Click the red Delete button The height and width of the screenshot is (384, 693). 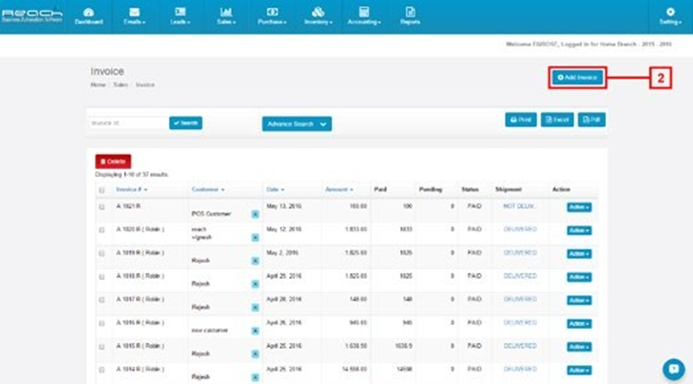tap(113, 161)
